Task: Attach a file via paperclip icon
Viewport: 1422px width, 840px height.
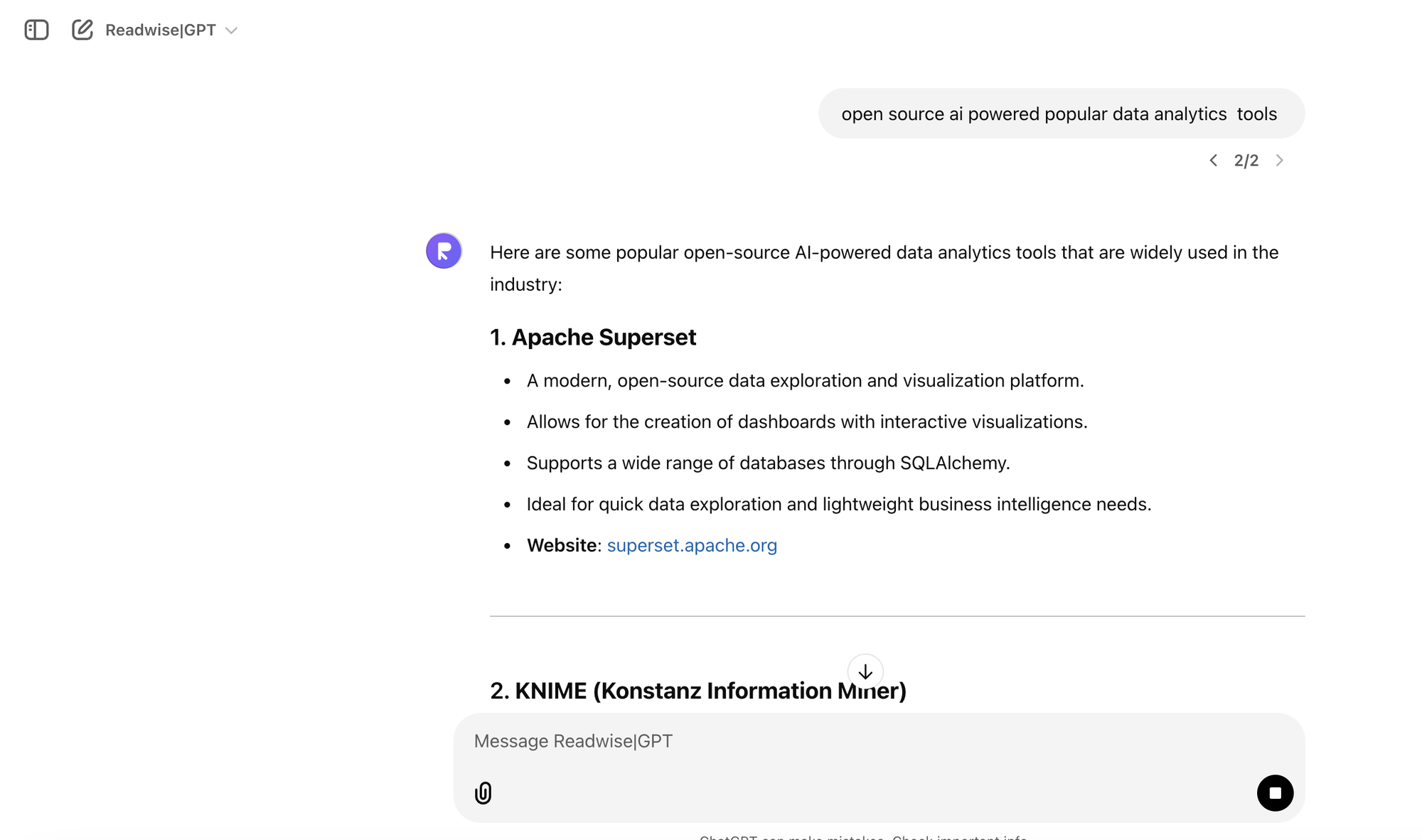Action: (483, 792)
